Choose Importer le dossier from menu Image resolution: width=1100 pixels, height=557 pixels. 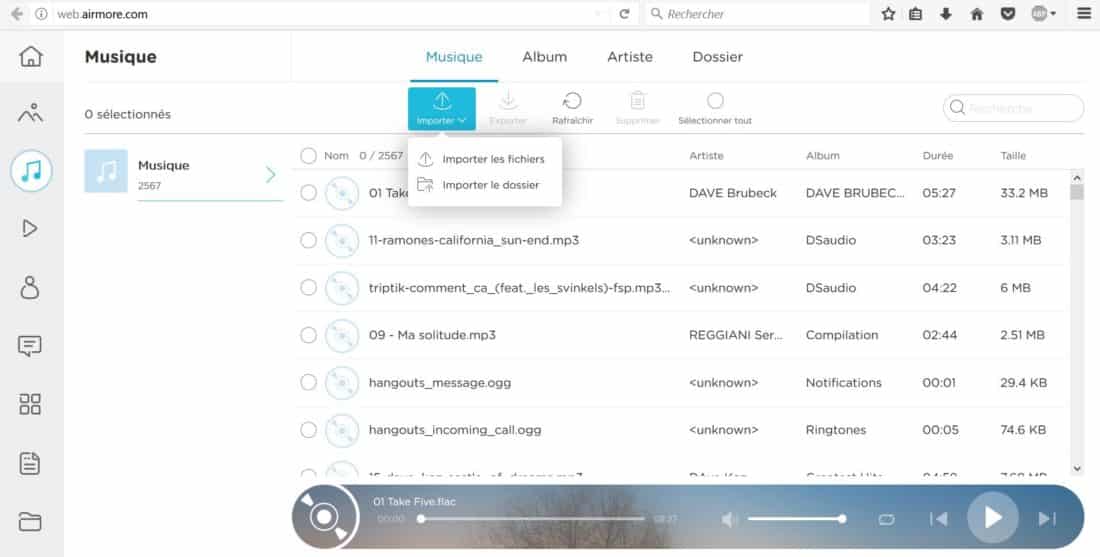coord(490,185)
